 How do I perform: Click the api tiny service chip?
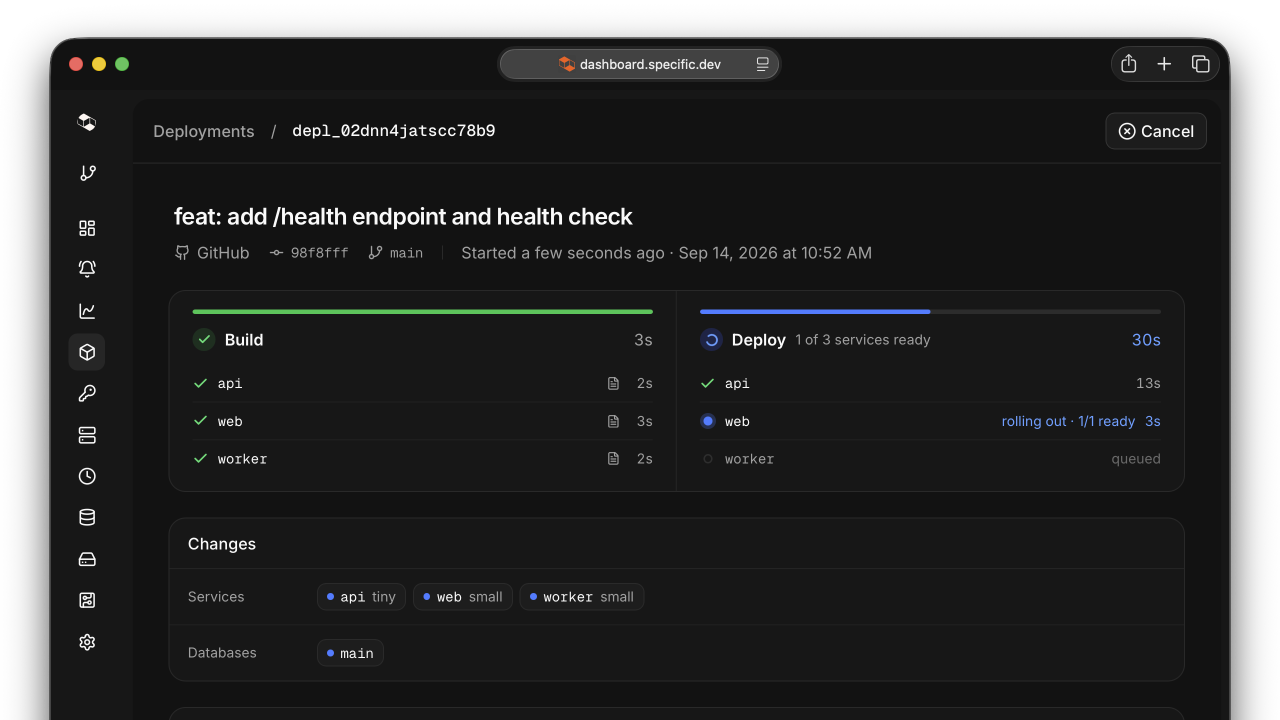tap(362, 597)
